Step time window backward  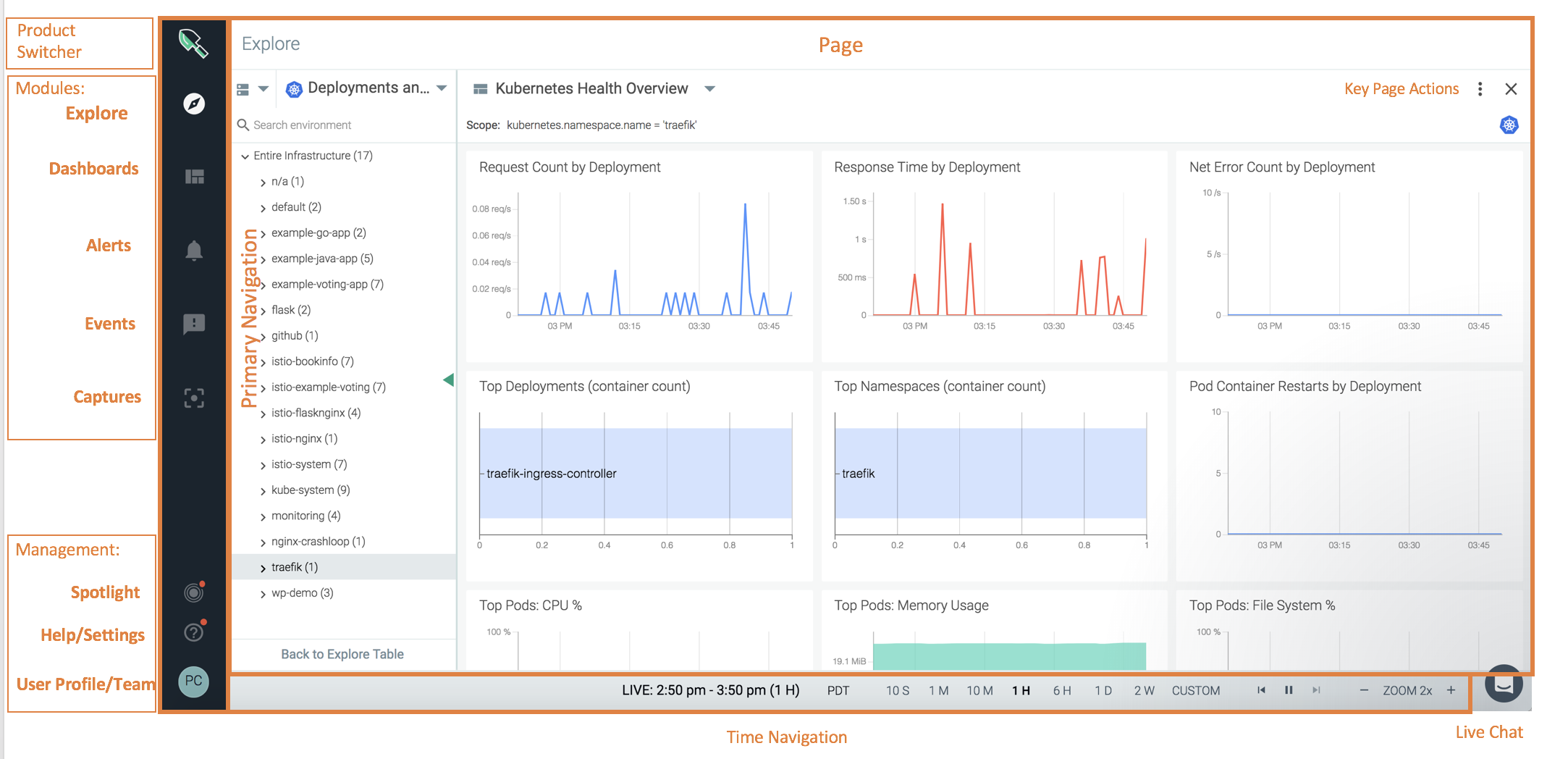click(x=1261, y=690)
